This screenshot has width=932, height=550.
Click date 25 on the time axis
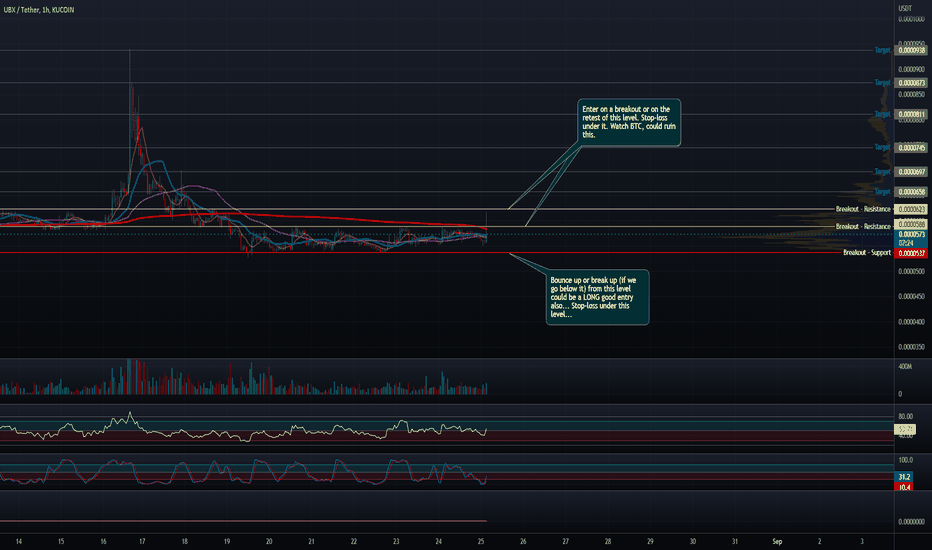pyautogui.click(x=481, y=542)
